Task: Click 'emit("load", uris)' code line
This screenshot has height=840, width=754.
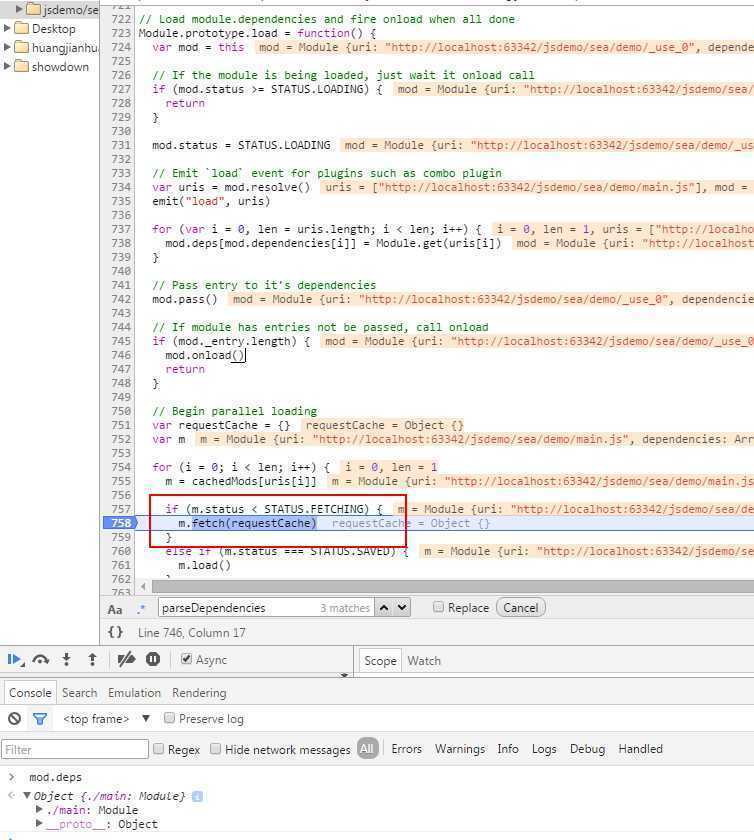Action: click(x=211, y=201)
